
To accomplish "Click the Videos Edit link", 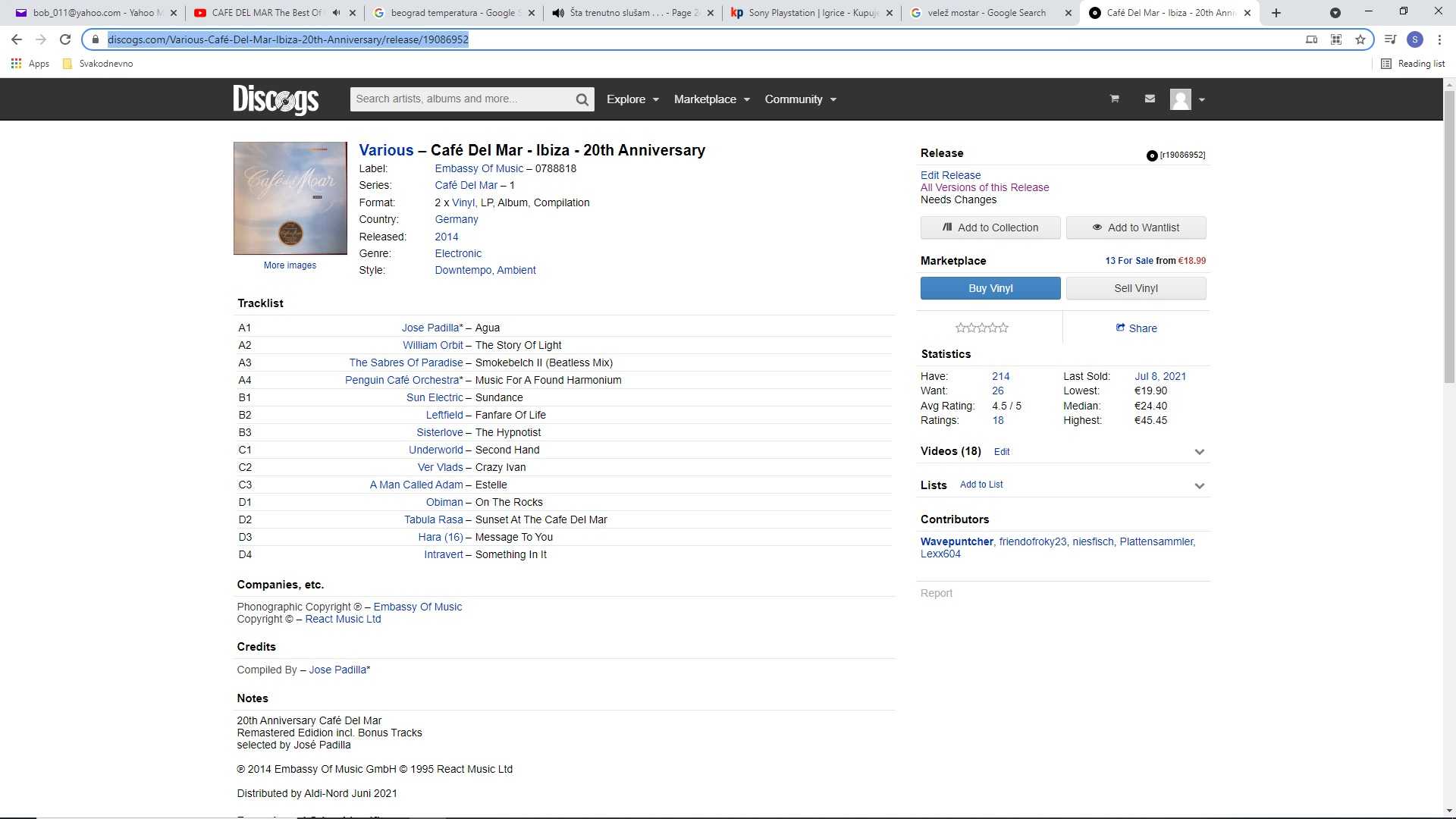I will 1002,452.
